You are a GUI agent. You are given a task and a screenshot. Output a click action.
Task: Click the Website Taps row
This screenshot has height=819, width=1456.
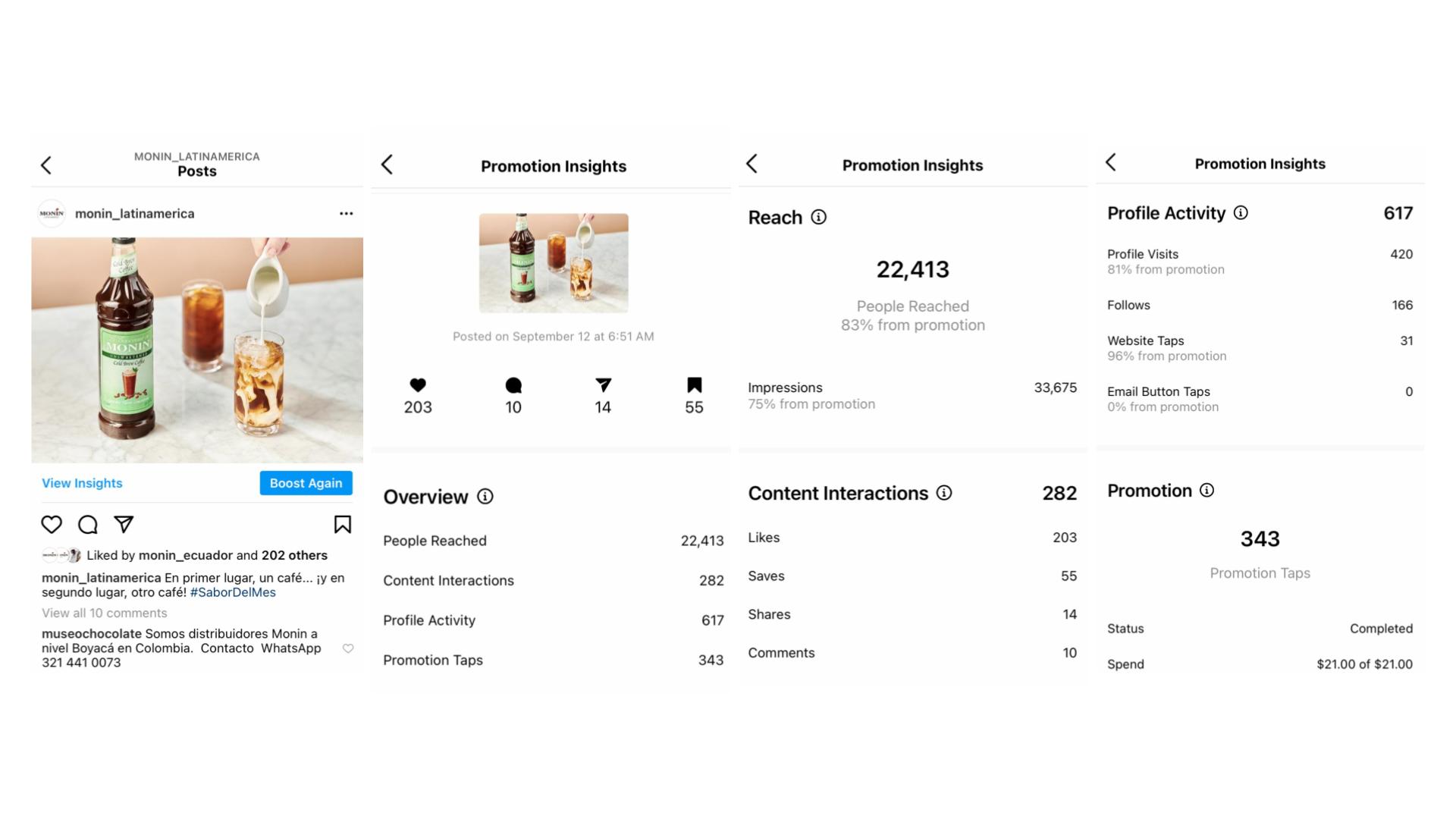point(1260,348)
